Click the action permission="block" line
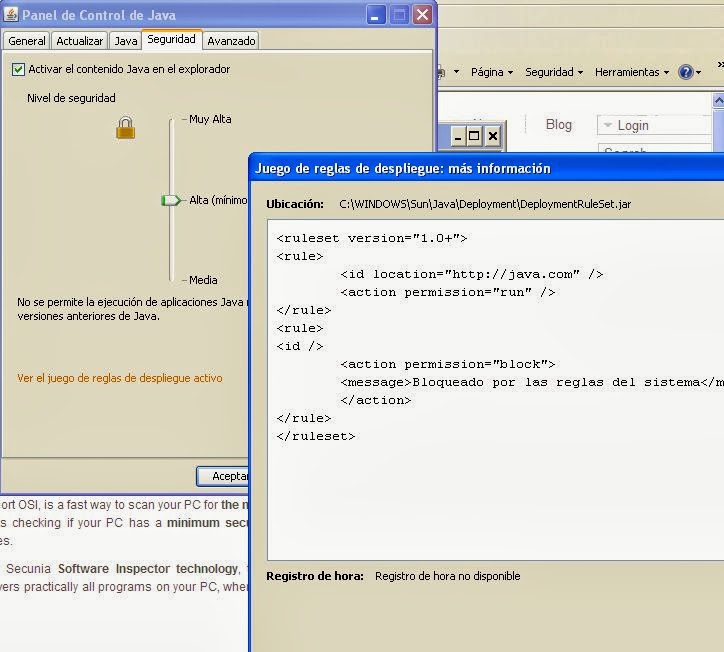The image size is (724, 652). click(447, 364)
